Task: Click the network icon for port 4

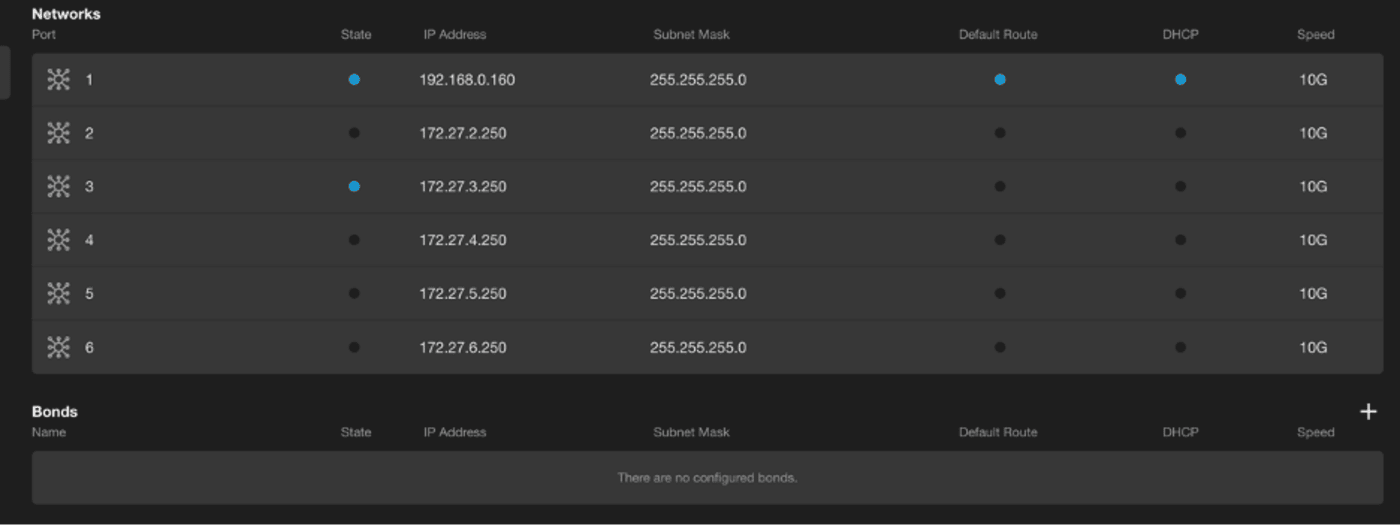Action: click(58, 240)
